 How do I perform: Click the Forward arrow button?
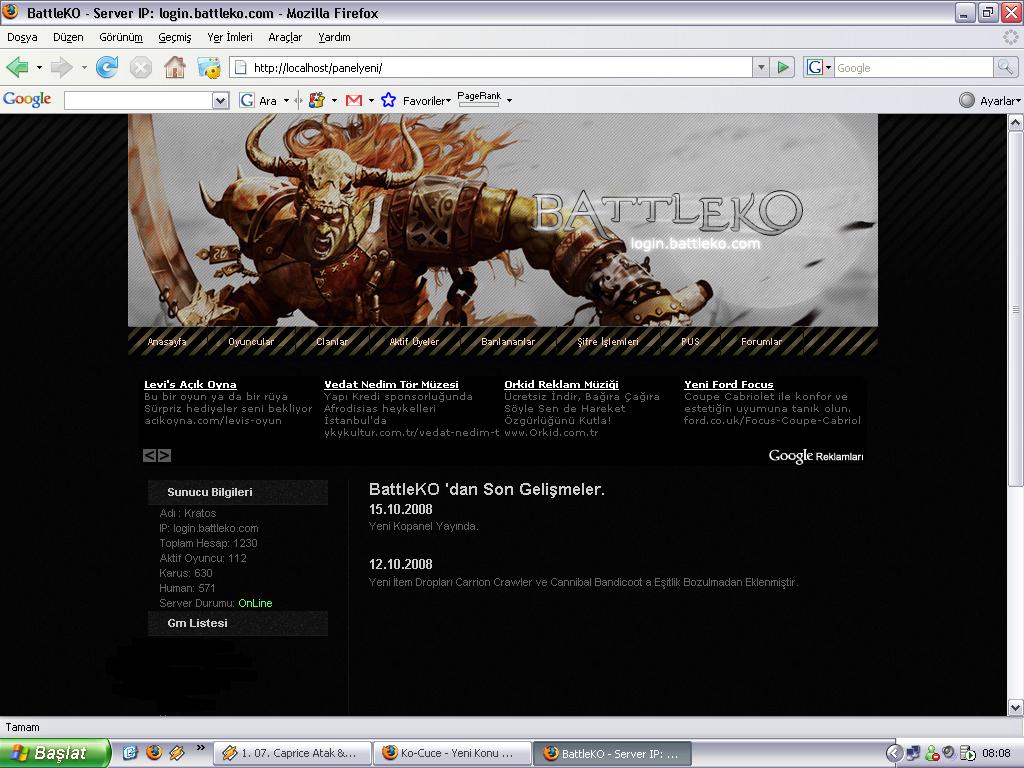click(x=61, y=67)
